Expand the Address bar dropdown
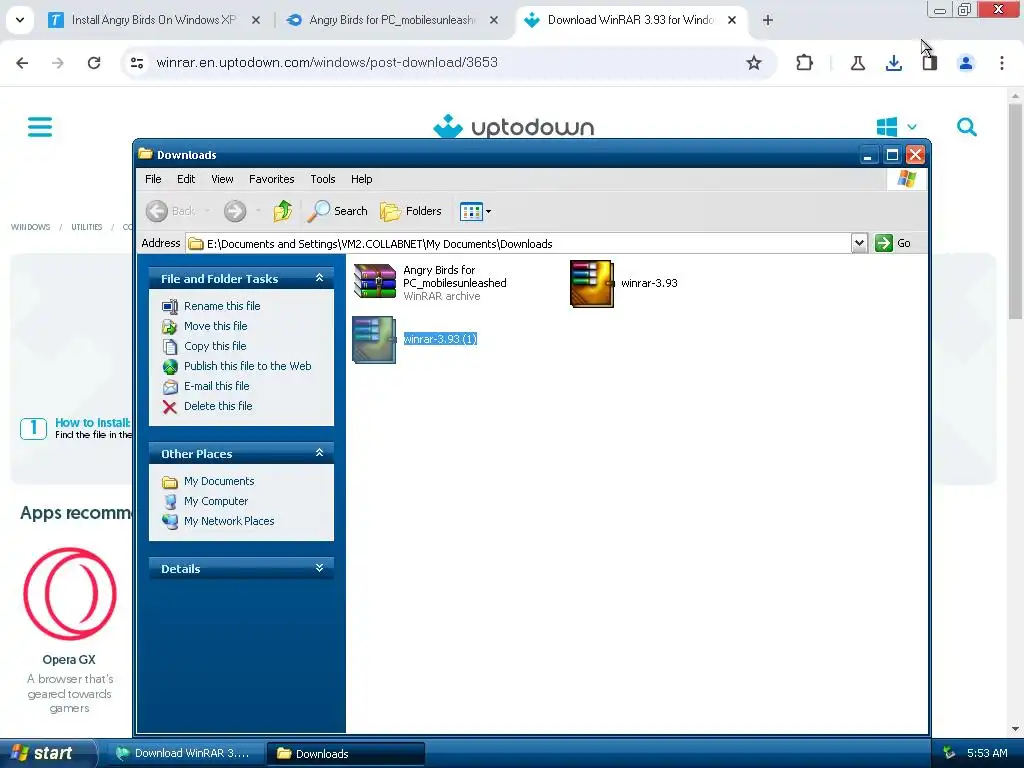This screenshot has width=1024, height=768. (x=859, y=243)
